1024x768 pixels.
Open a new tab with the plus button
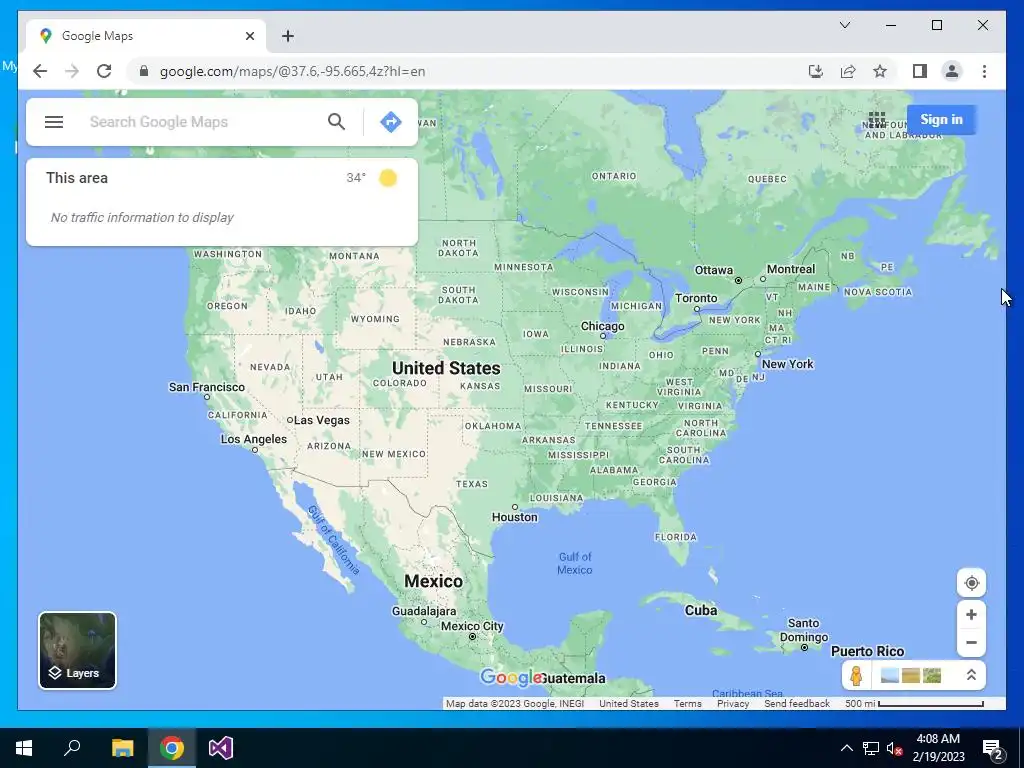click(287, 36)
